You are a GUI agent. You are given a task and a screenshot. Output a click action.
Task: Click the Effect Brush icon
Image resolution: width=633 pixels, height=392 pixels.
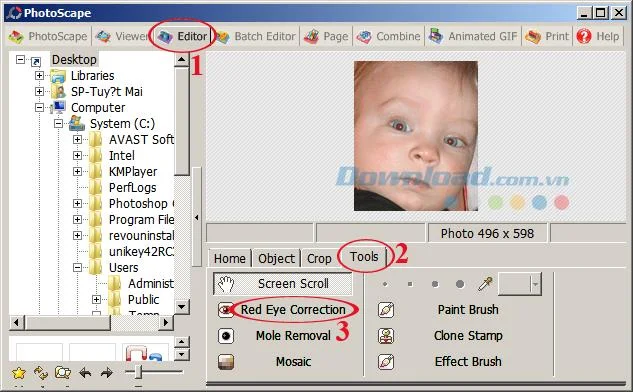pos(386,362)
